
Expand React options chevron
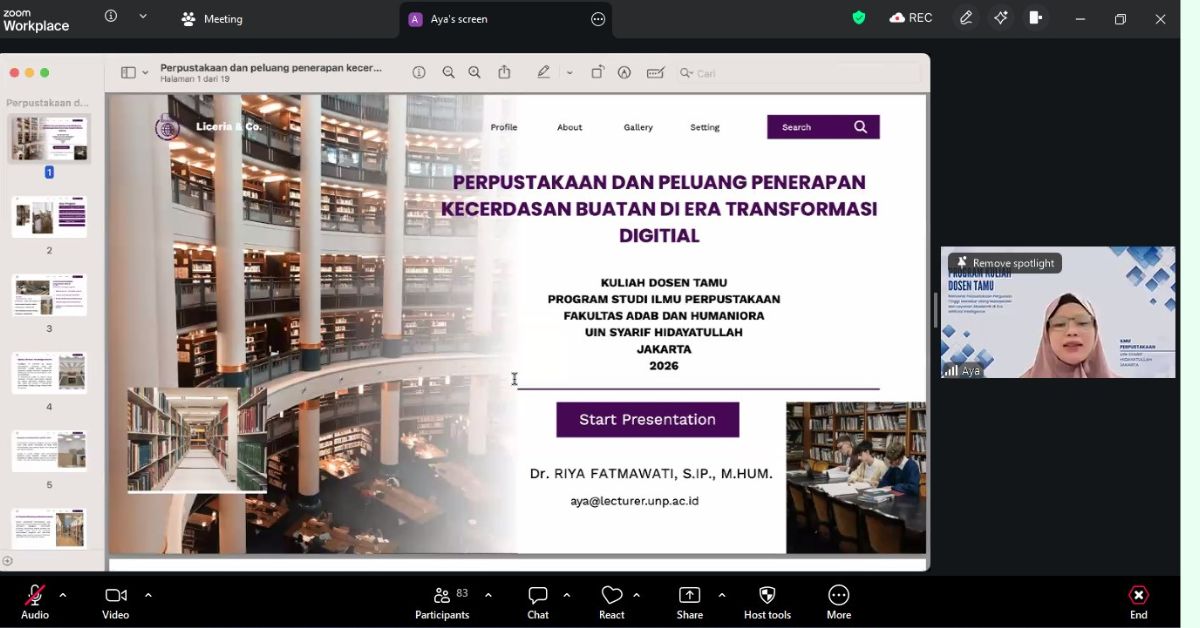(636, 595)
